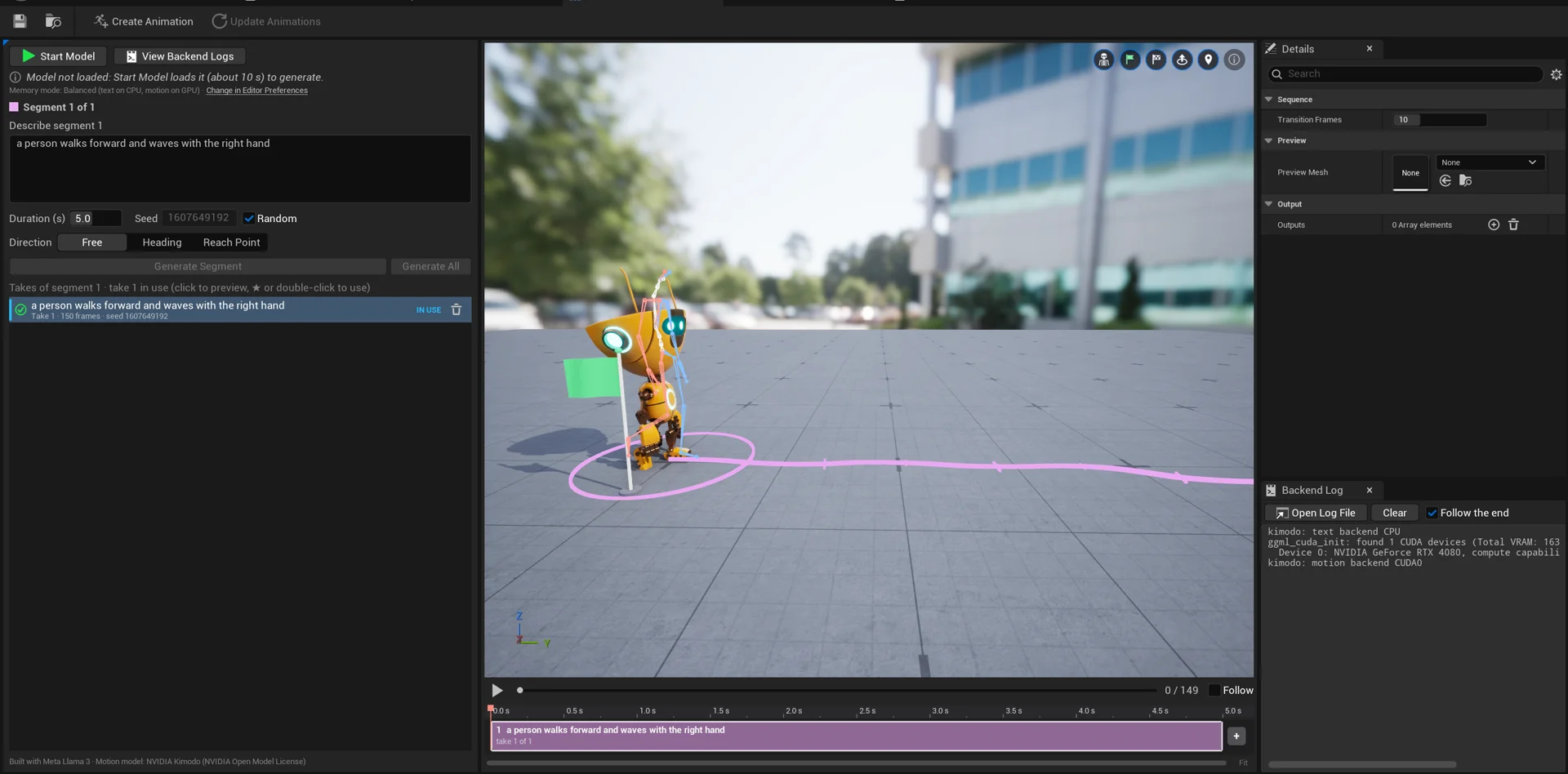1568x774 pixels.
Task: Click Create Animation in toolbar
Action: pos(144,21)
